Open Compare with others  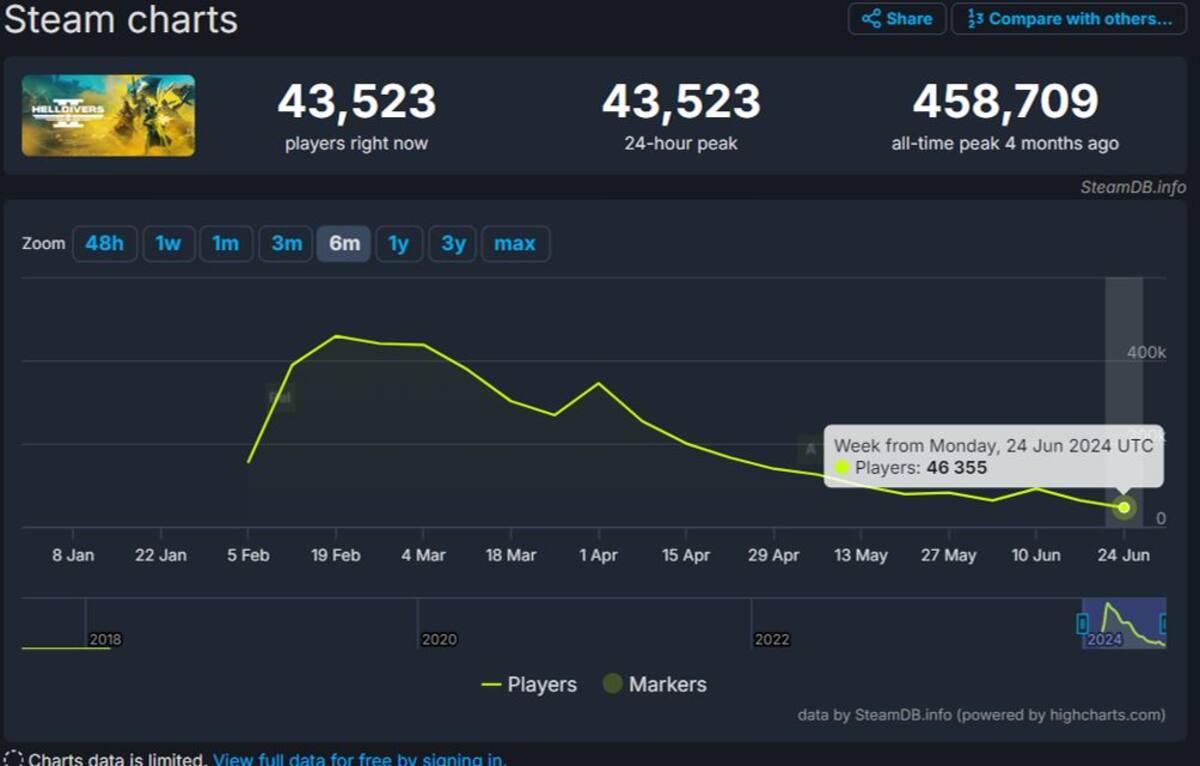coord(1069,19)
